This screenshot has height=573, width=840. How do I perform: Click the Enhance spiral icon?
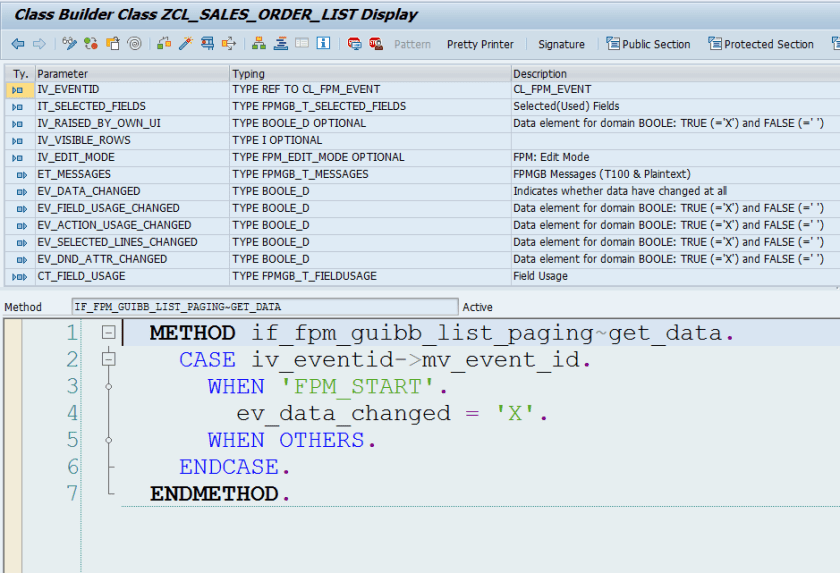tap(134, 44)
